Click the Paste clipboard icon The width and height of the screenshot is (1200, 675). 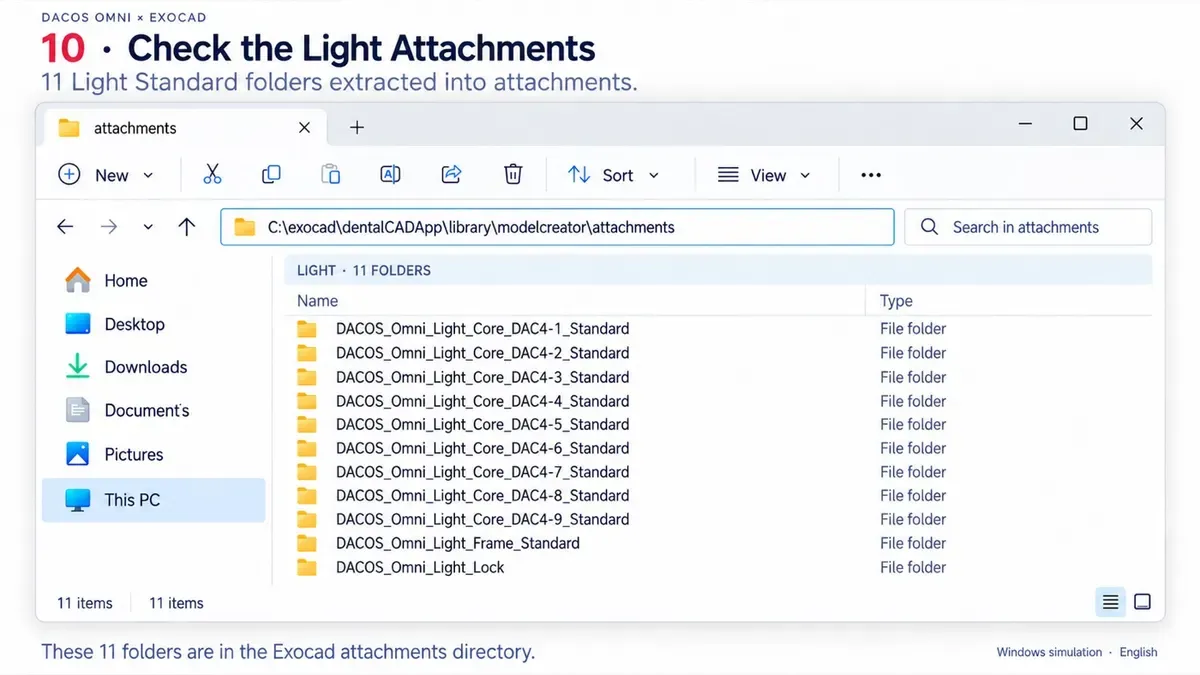tap(331, 175)
